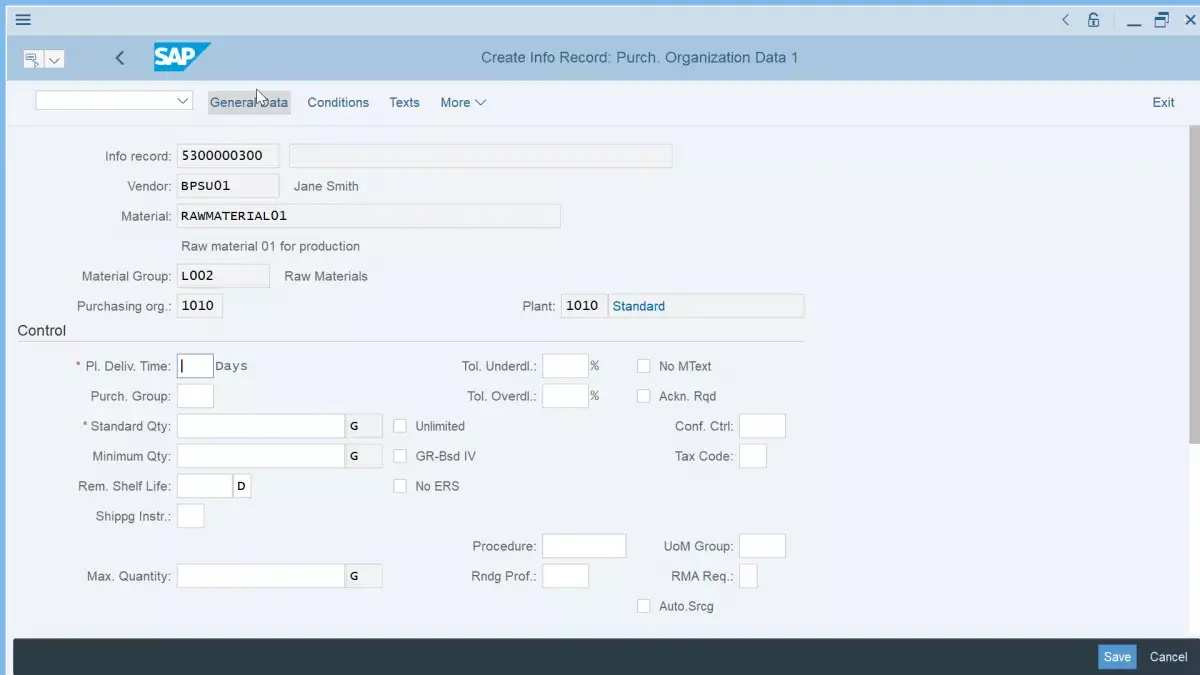Check the Unlimited checkbox

(x=400, y=426)
